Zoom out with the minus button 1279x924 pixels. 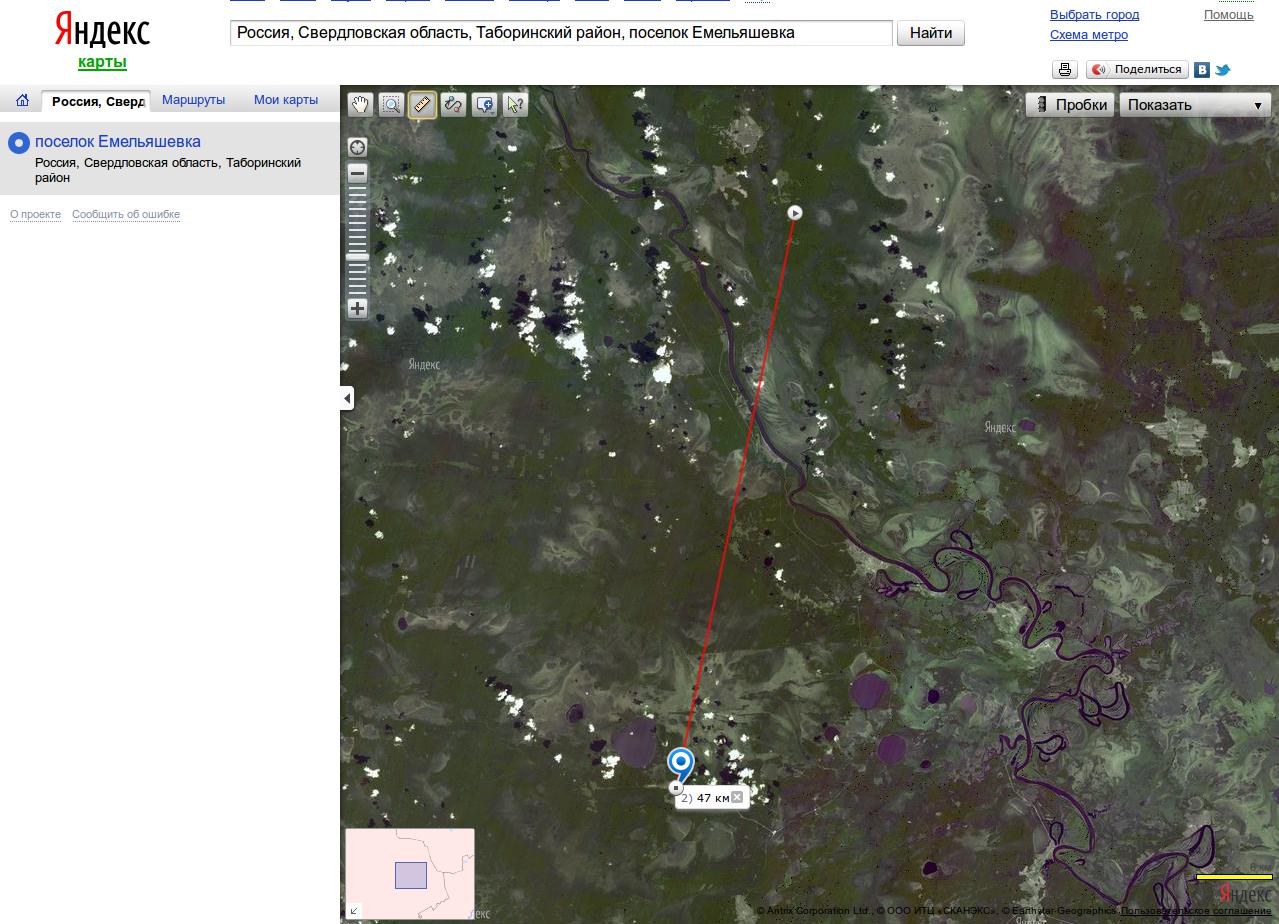[357, 174]
